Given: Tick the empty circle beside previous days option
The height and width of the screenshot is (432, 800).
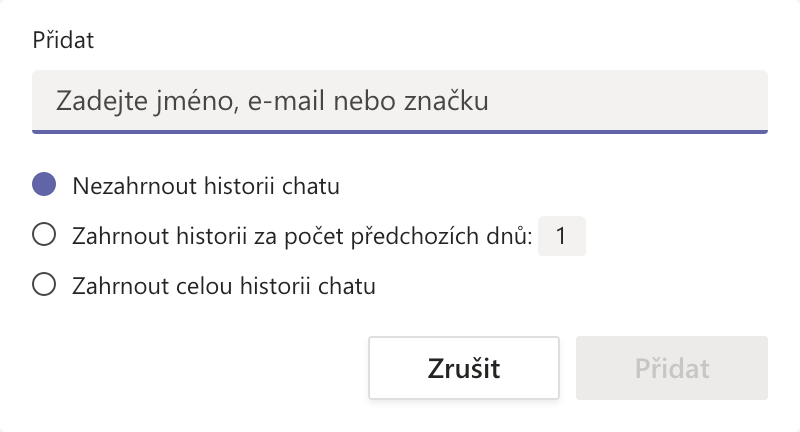Looking at the screenshot, I should (43, 236).
